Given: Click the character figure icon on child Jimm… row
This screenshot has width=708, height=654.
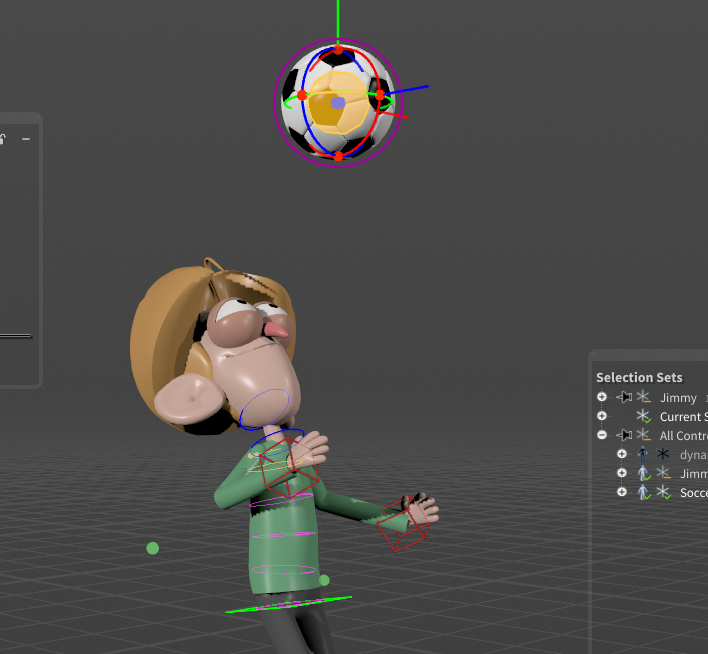Looking at the screenshot, I should click(643, 473).
